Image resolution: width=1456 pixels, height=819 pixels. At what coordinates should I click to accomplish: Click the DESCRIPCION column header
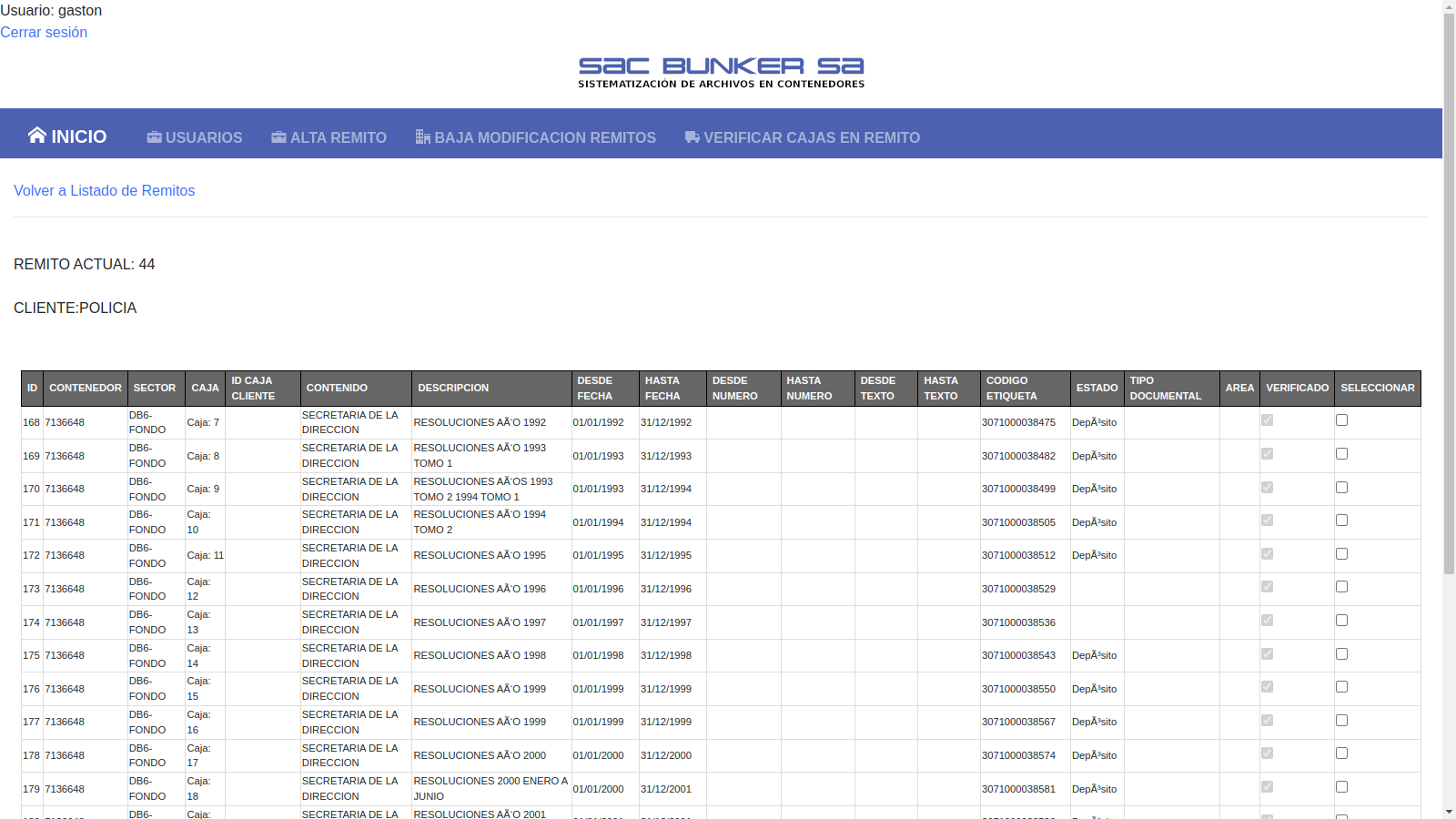(x=453, y=389)
